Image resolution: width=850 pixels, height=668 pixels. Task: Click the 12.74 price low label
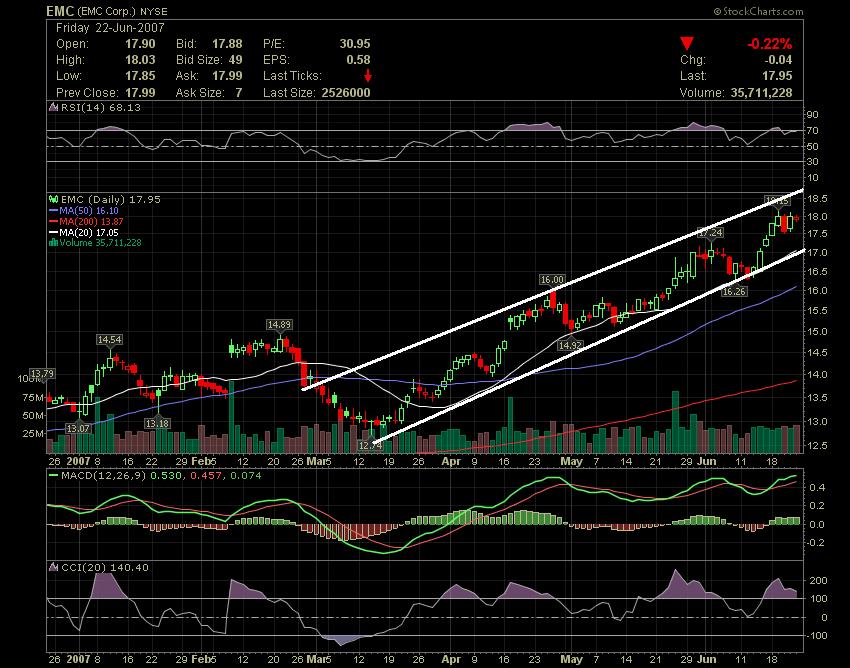[x=370, y=445]
